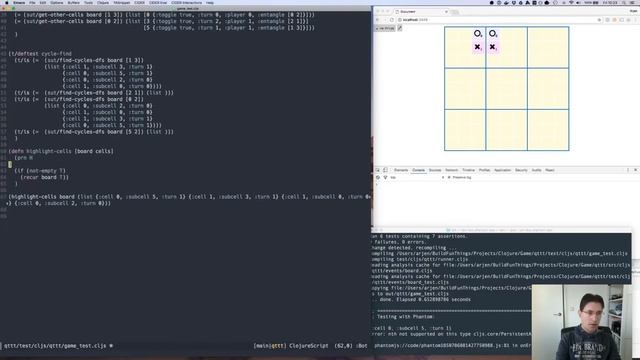Viewport: 640px width, 360px height.
Task: Open the Clojure menu in Emacs
Action: [x=103, y=2]
